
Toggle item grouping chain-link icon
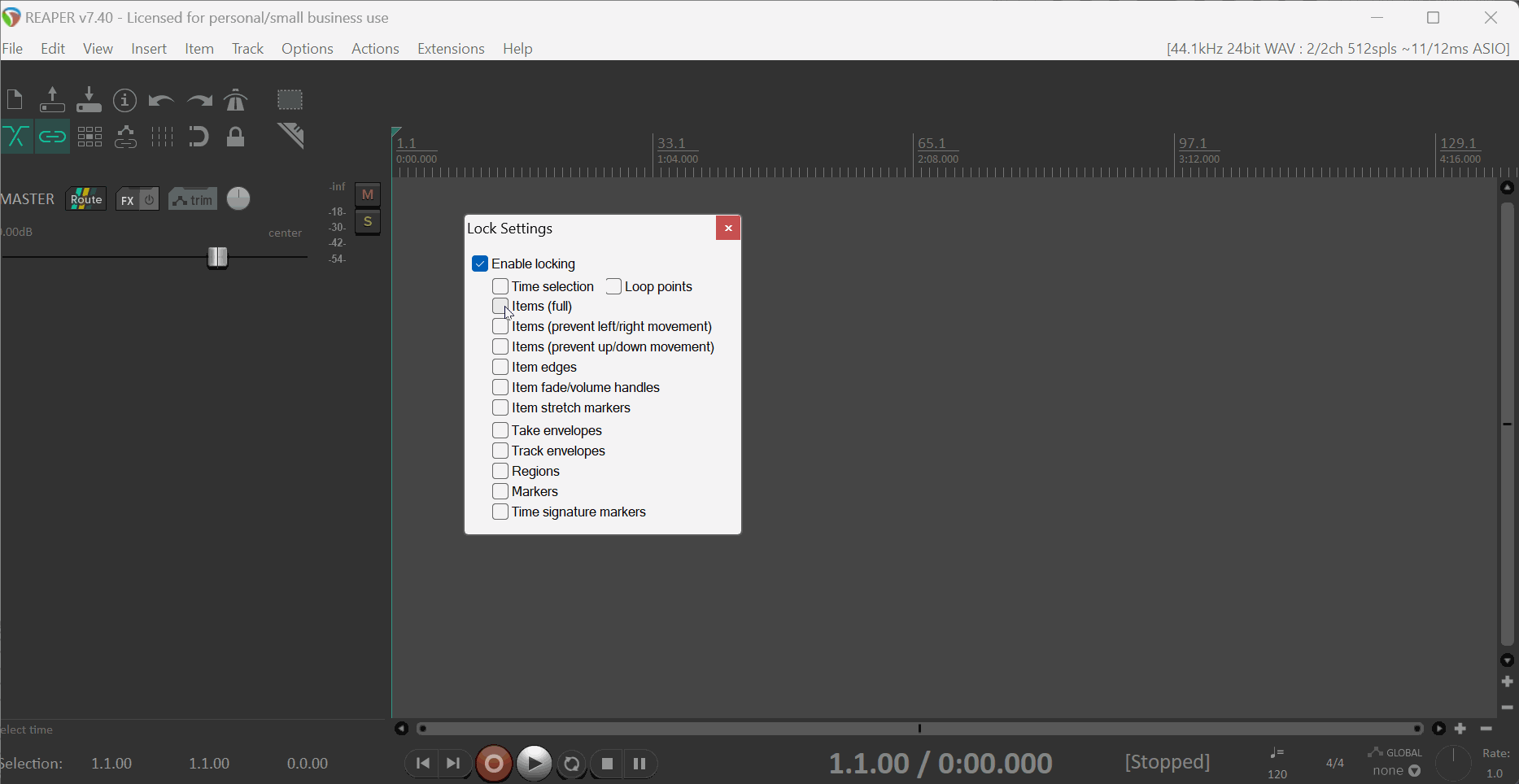click(52, 137)
